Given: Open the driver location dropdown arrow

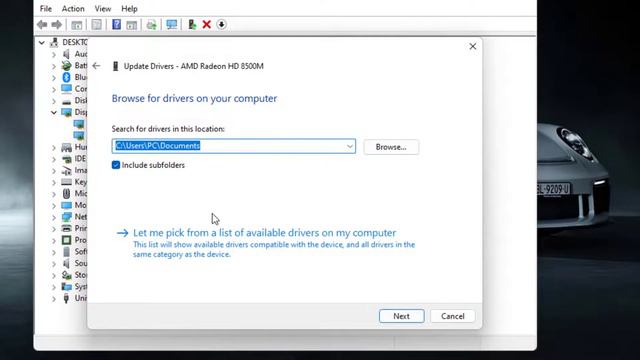Looking at the screenshot, I should pyautogui.click(x=350, y=146).
